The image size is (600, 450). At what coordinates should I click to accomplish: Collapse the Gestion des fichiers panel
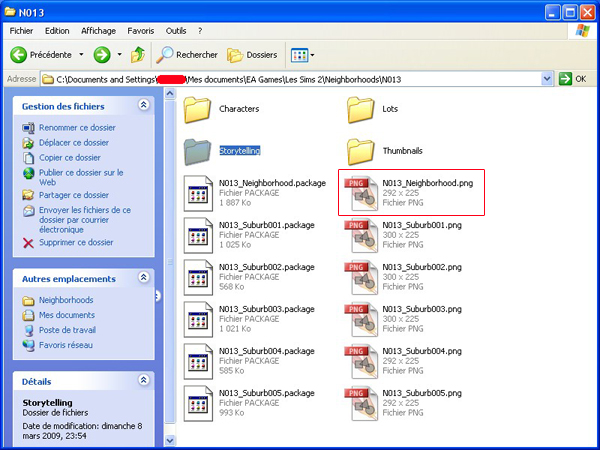click(x=143, y=105)
